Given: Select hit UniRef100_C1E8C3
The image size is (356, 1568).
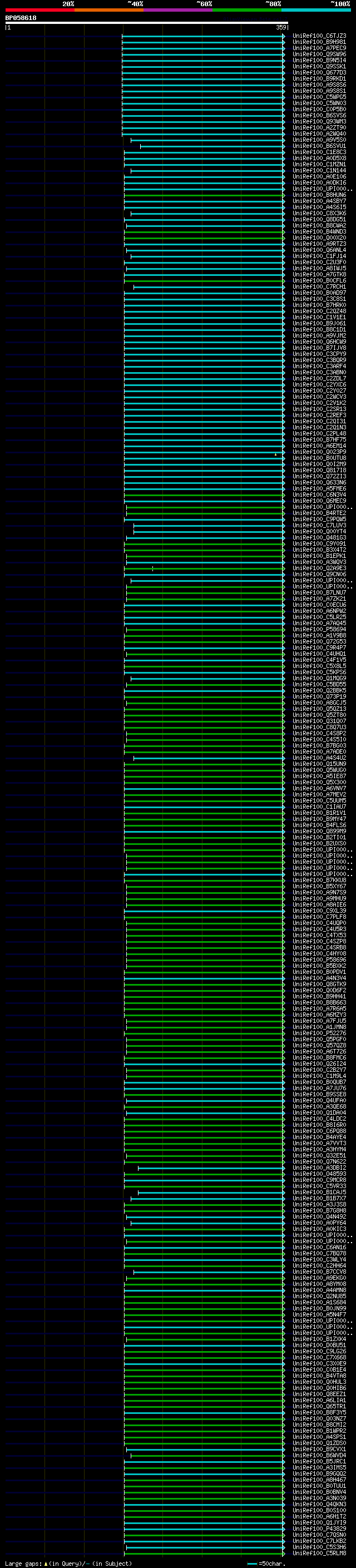Looking at the screenshot, I should click(319, 152).
